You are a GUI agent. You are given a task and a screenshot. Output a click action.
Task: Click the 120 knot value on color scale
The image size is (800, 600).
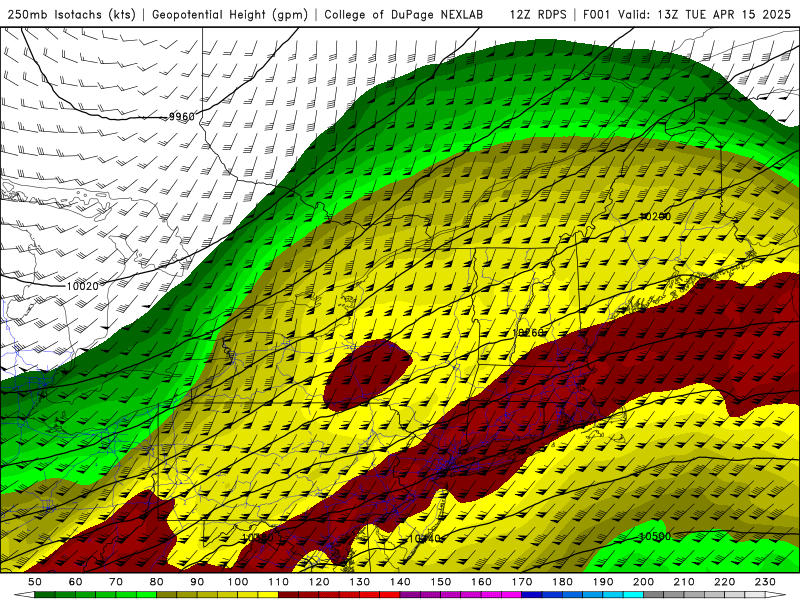click(319, 582)
